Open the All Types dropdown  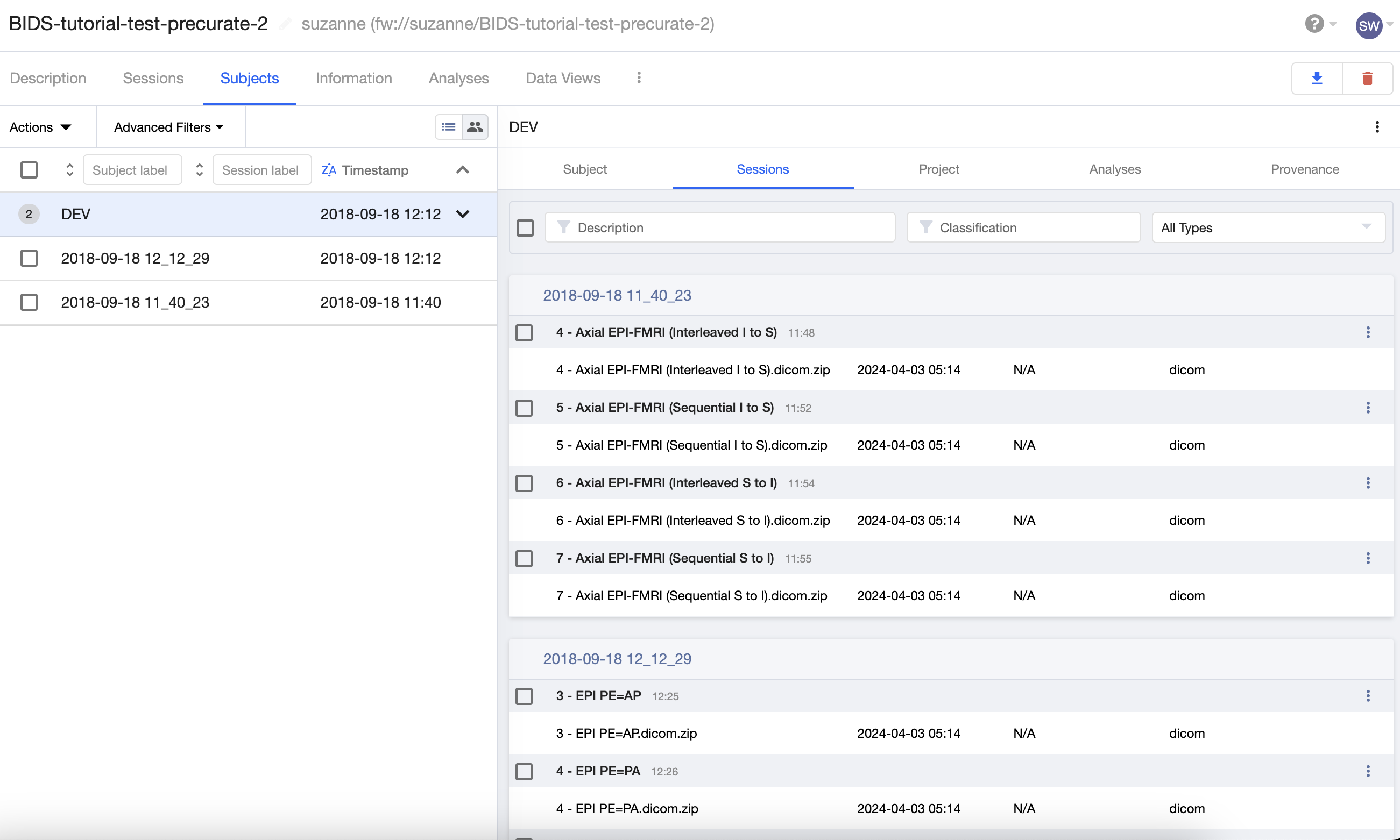pos(1268,227)
